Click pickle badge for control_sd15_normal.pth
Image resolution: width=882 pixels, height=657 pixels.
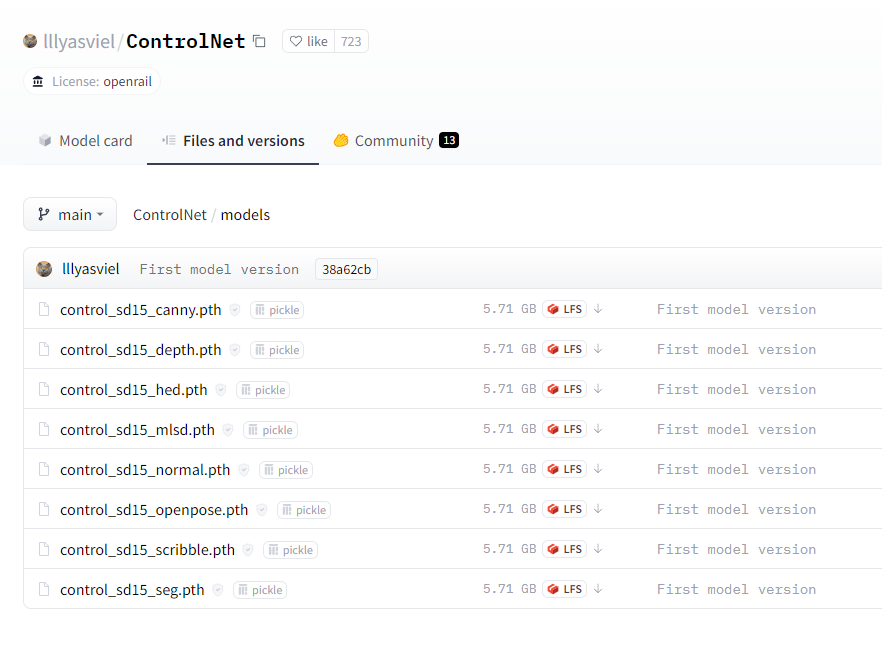(286, 470)
